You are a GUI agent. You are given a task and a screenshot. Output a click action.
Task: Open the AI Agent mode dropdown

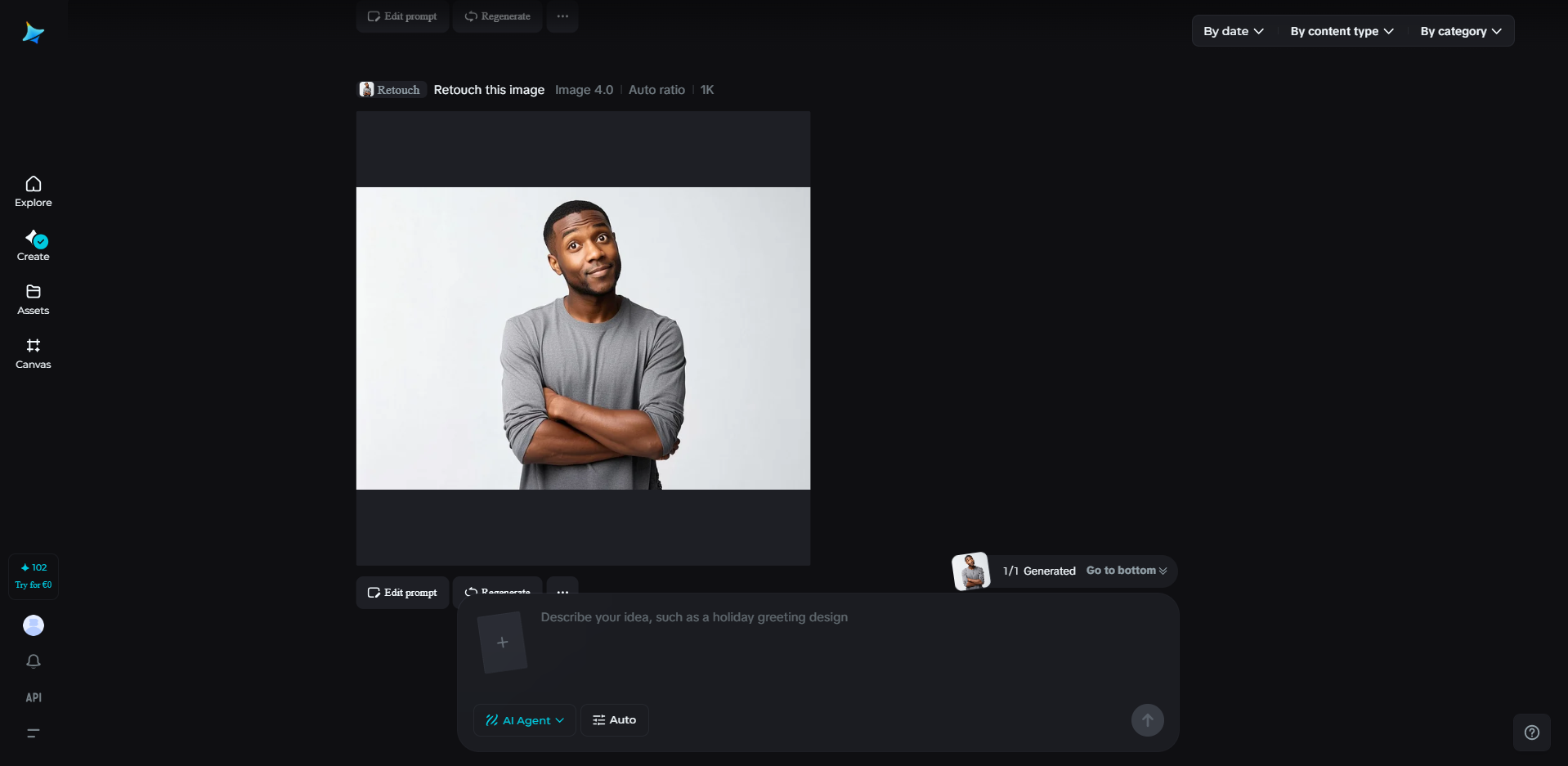(x=525, y=720)
